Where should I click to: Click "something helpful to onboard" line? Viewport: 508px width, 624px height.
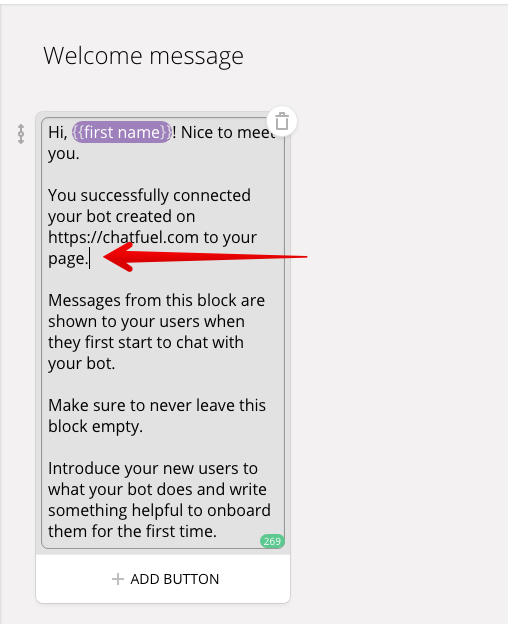click(160, 511)
